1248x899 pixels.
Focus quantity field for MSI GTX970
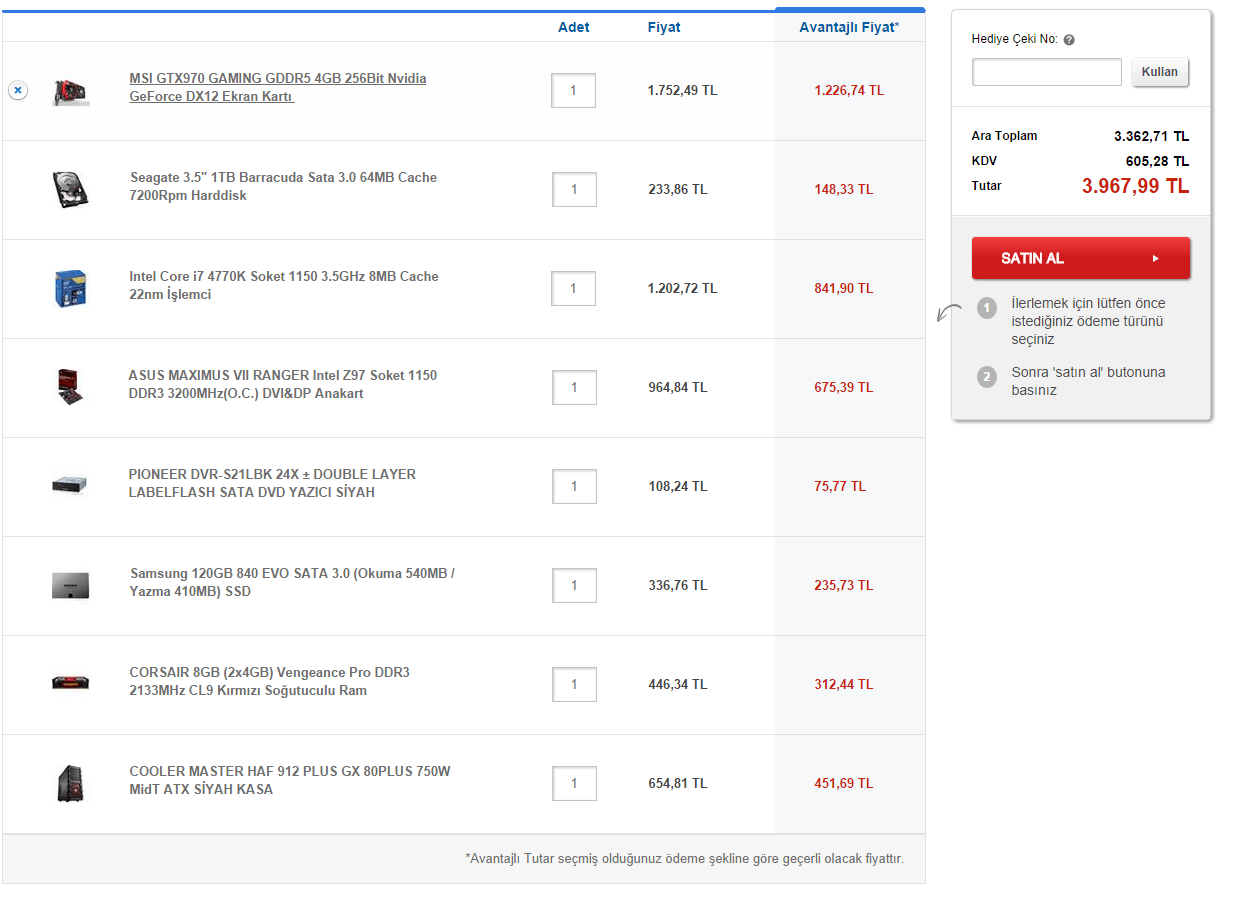(574, 90)
